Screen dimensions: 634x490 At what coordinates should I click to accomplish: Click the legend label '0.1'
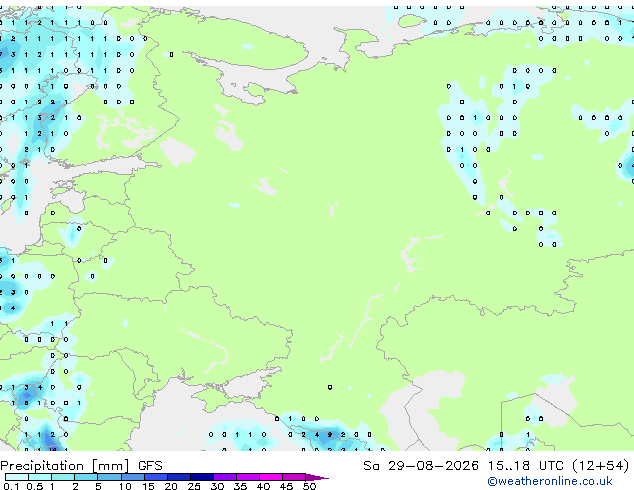[x=11, y=486]
